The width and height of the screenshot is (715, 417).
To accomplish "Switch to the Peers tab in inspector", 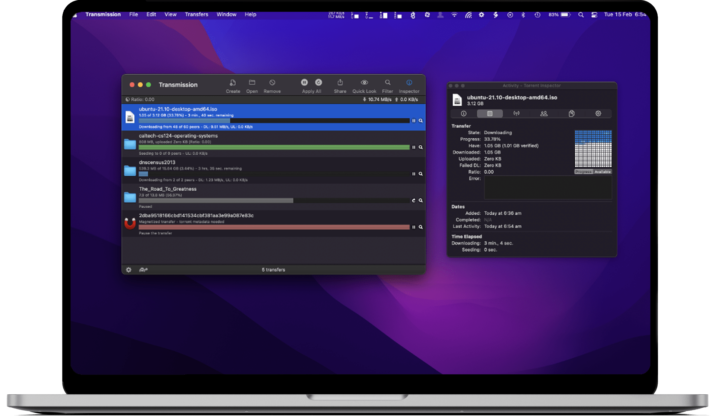I will [543, 114].
